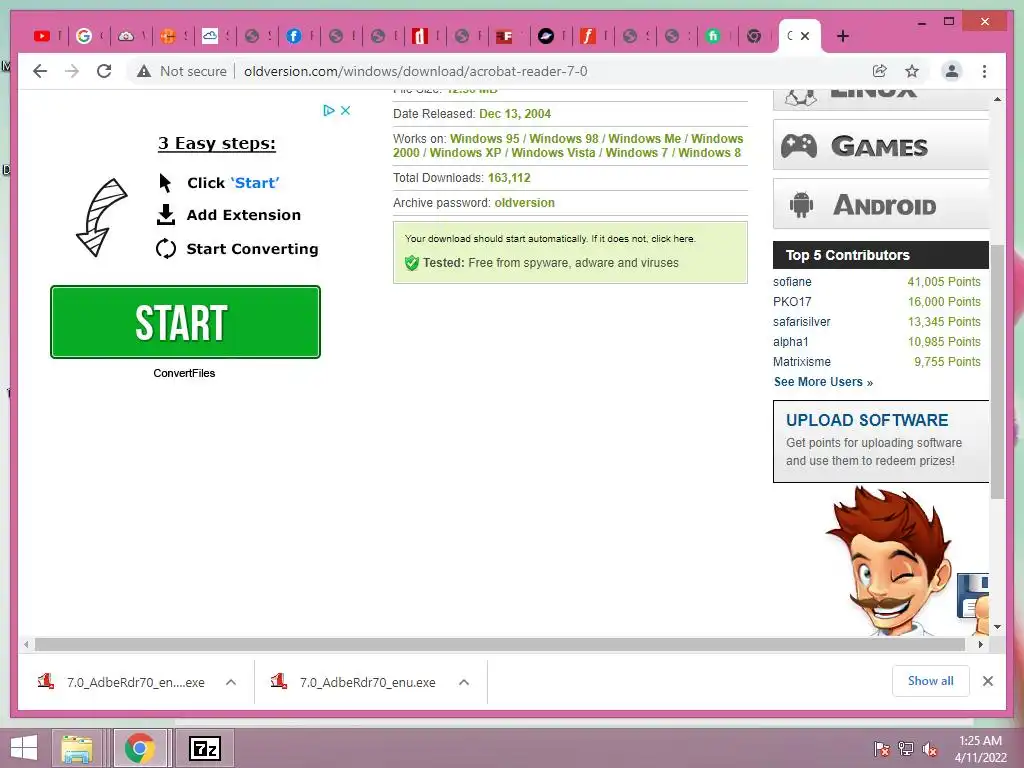
Task: Expand options for 7.0_AdbeRdr70_enu.exe download
Action: coord(464,682)
